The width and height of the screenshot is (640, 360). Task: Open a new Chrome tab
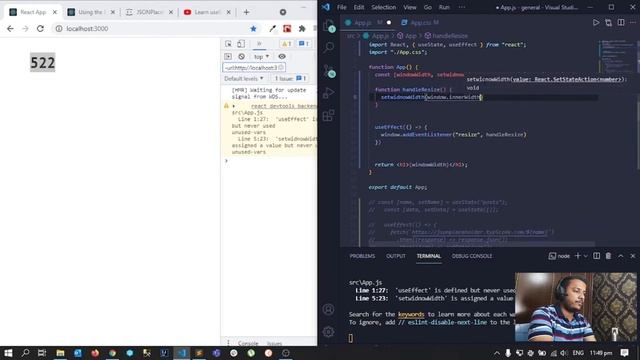click(246, 12)
